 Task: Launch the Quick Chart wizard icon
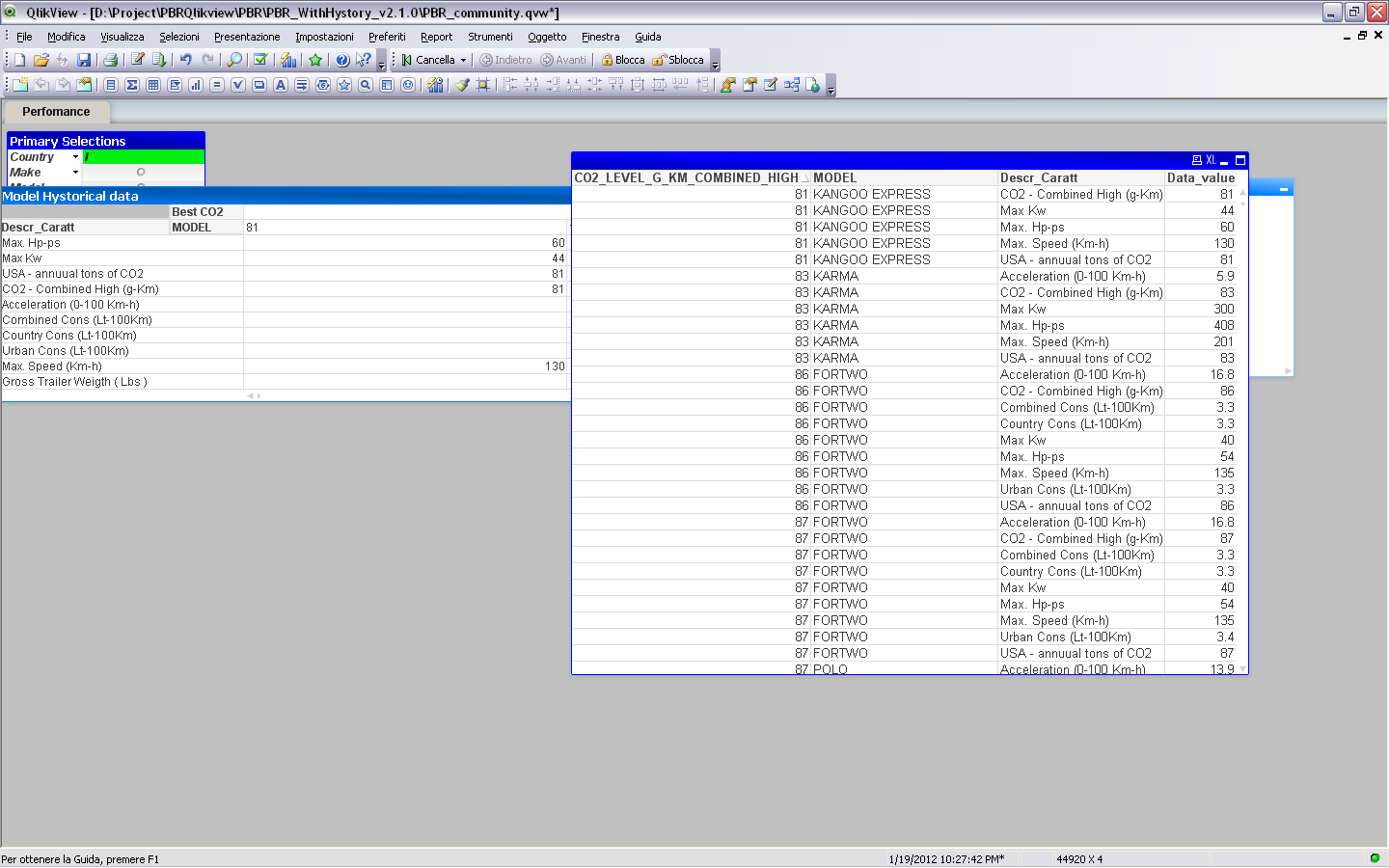(x=288, y=60)
